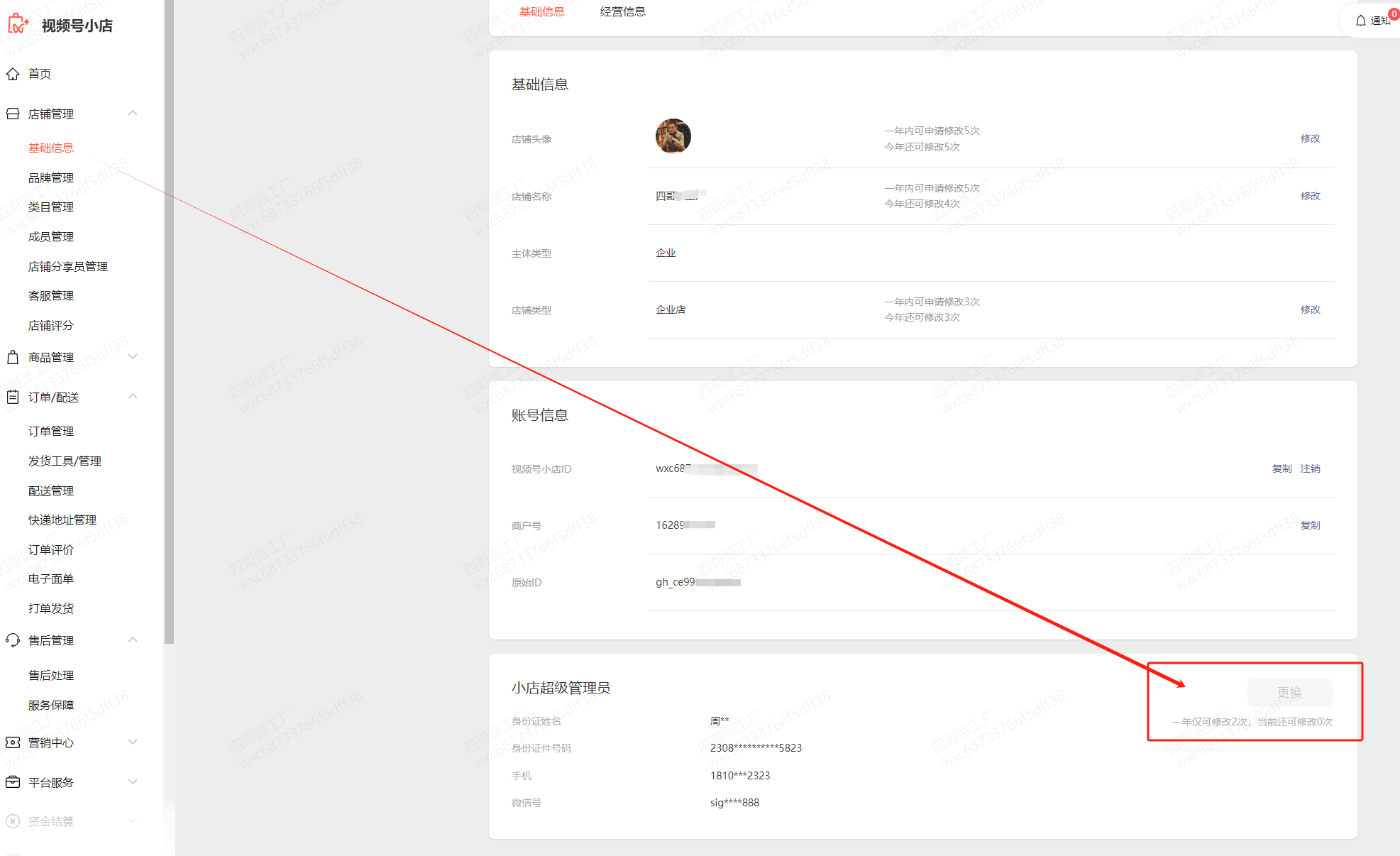Viewport: 1400px width, 856px height.
Task: Switch to the 经营信息 tab
Action: click(622, 11)
